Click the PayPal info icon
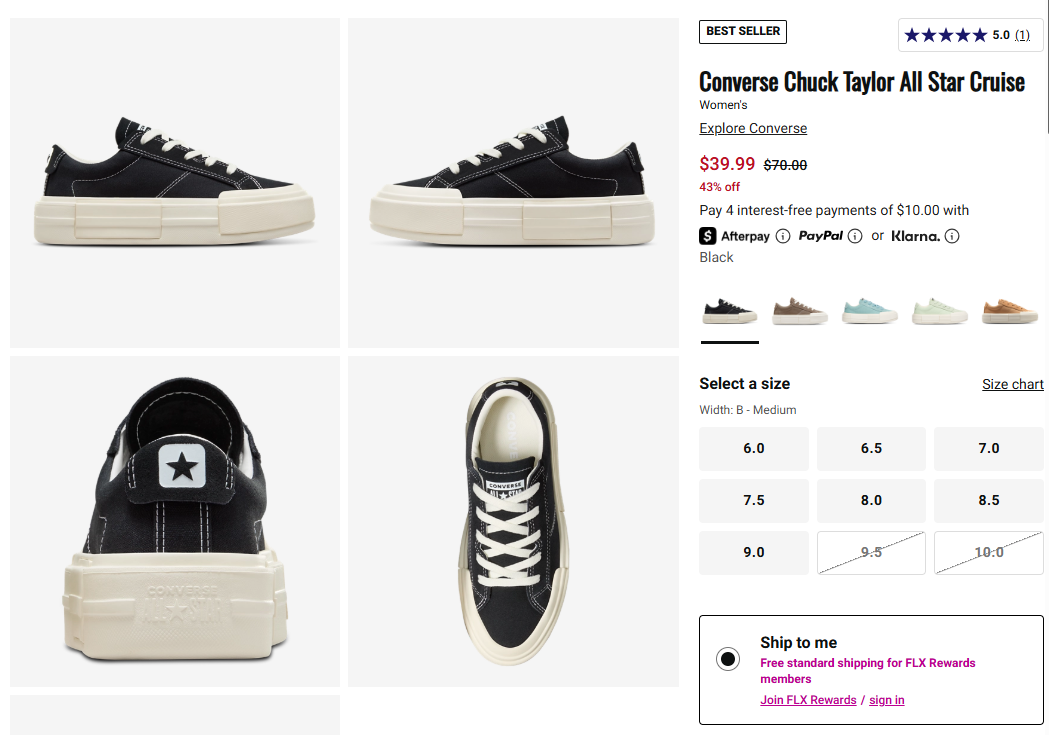This screenshot has height=735, width=1049. click(855, 236)
